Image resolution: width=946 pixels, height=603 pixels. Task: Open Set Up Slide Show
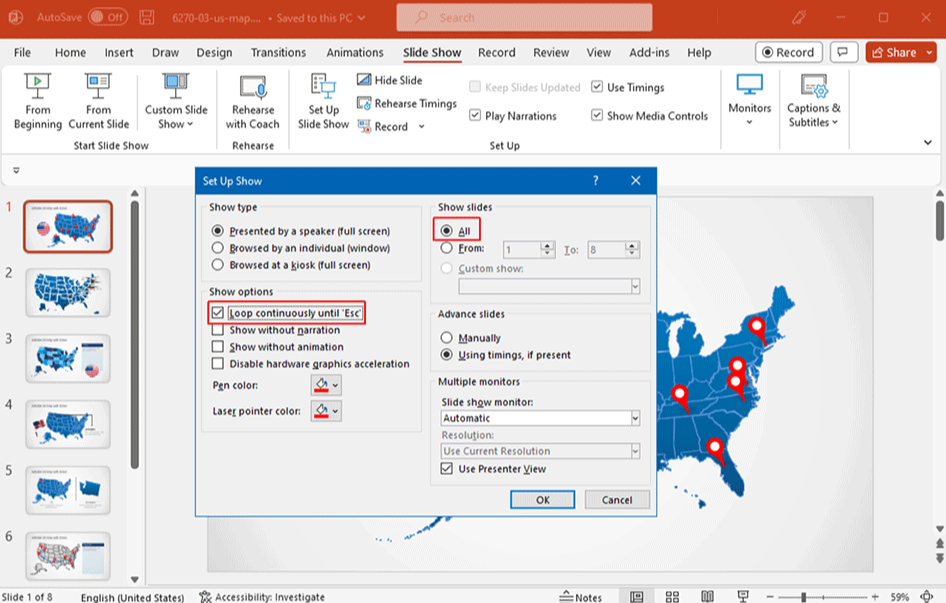pyautogui.click(x=323, y=101)
